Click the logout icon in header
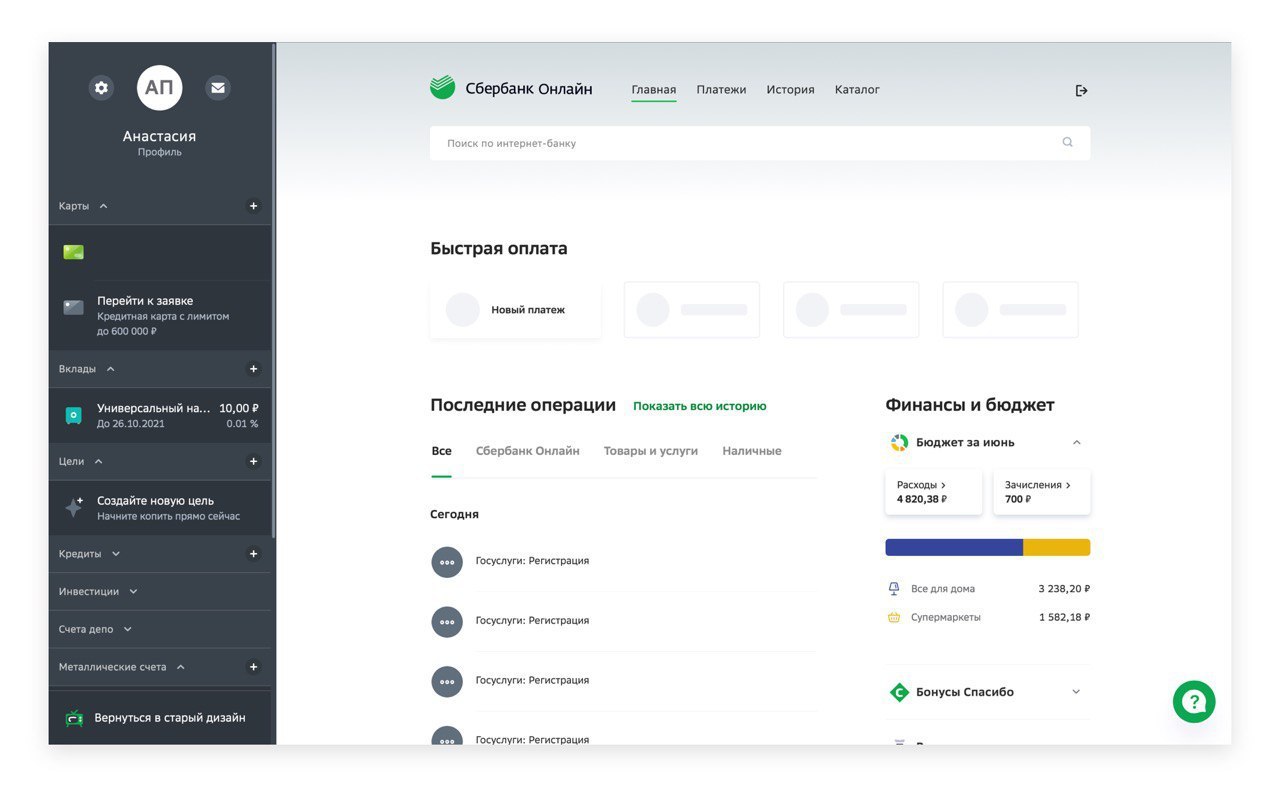 [x=1081, y=91]
